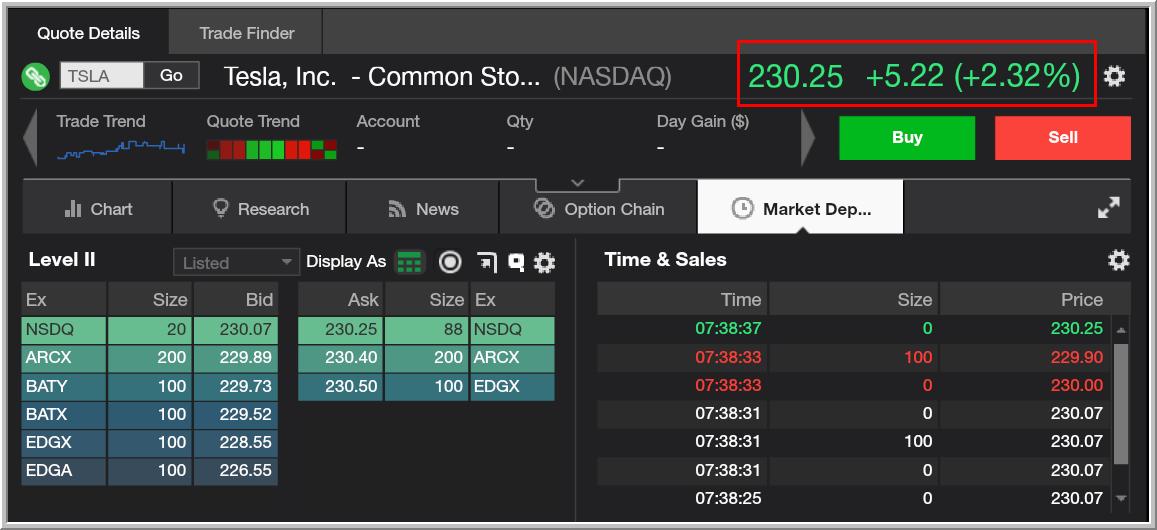
Task: Select the 229.73 bid price cell
Action: tap(236, 386)
